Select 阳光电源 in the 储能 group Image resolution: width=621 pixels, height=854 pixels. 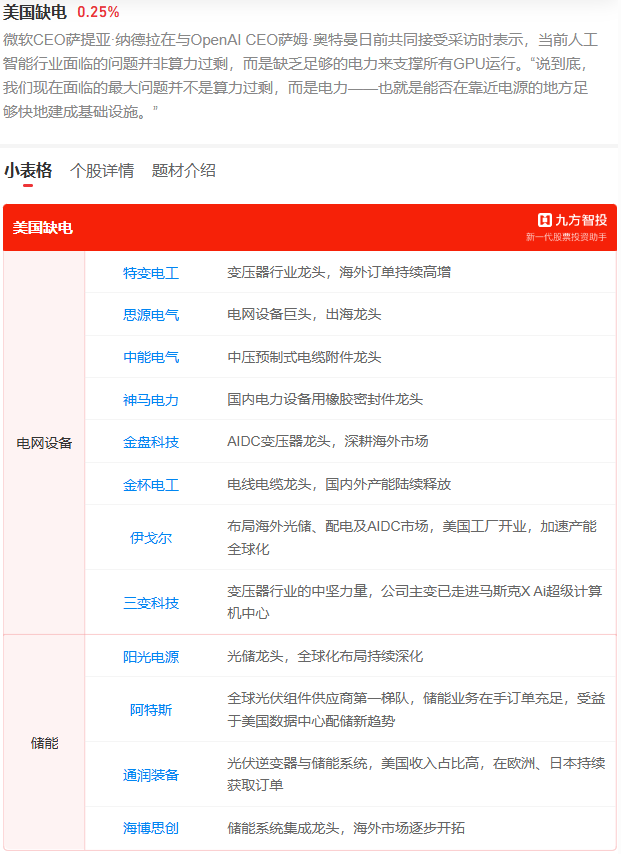tap(151, 657)
